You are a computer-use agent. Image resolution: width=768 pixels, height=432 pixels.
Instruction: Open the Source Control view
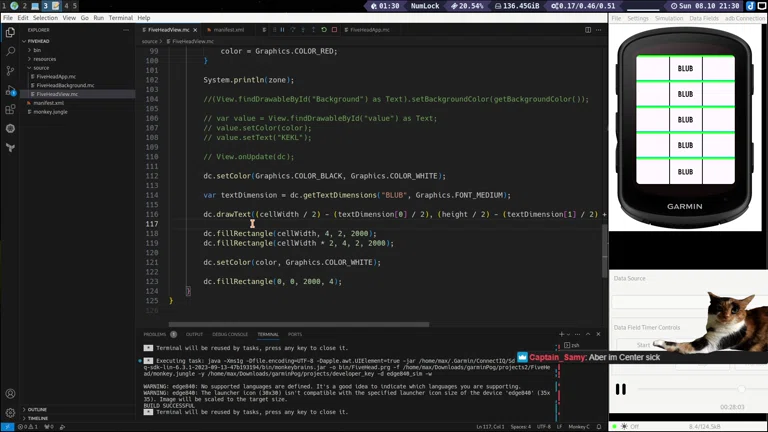coord(10,71)
